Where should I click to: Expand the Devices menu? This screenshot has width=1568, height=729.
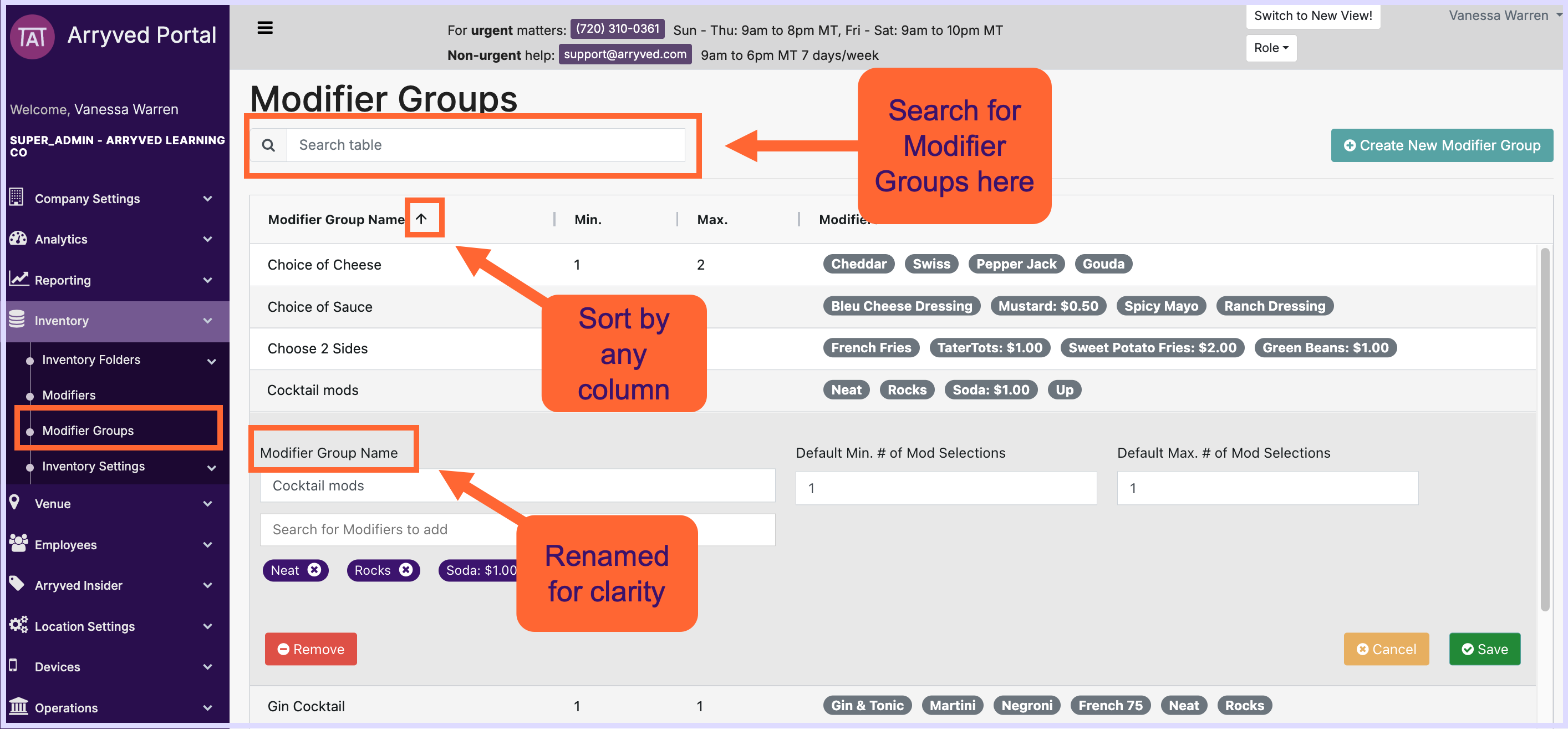point(207,667)
